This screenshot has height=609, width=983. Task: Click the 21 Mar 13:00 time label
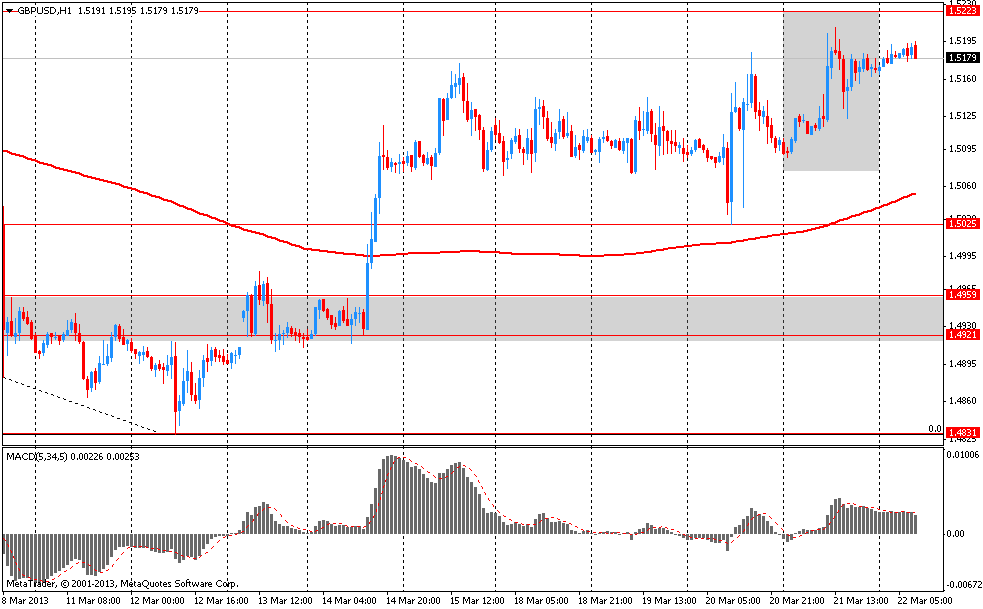859,601
